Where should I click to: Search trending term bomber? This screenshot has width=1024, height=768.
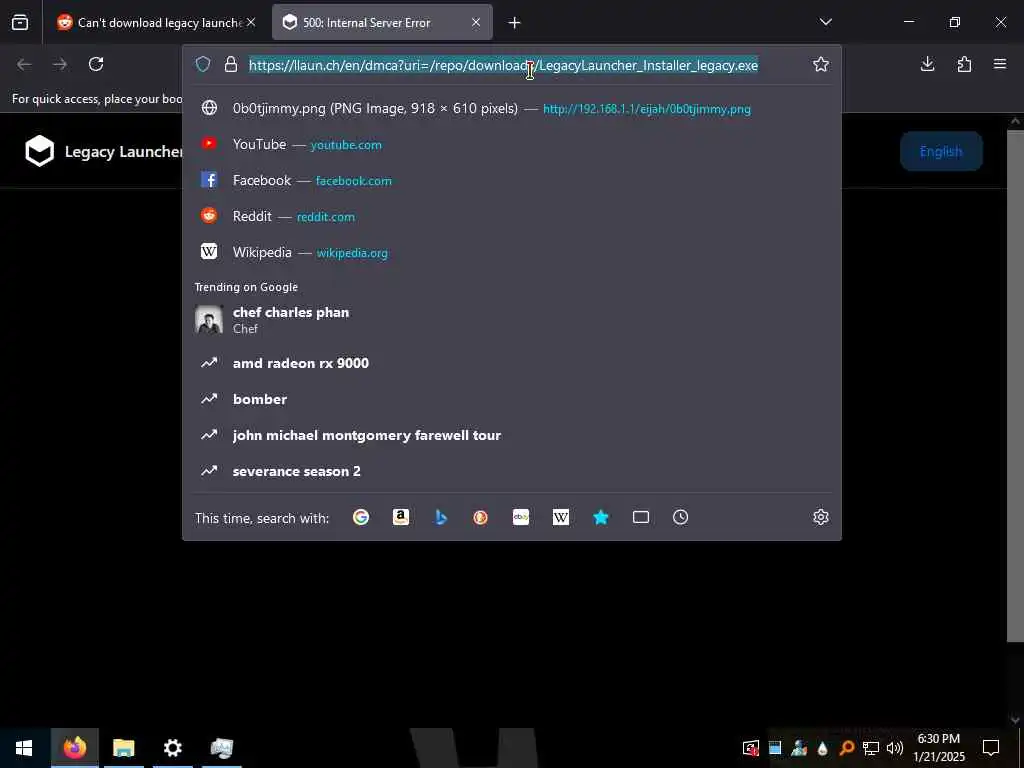511,399
